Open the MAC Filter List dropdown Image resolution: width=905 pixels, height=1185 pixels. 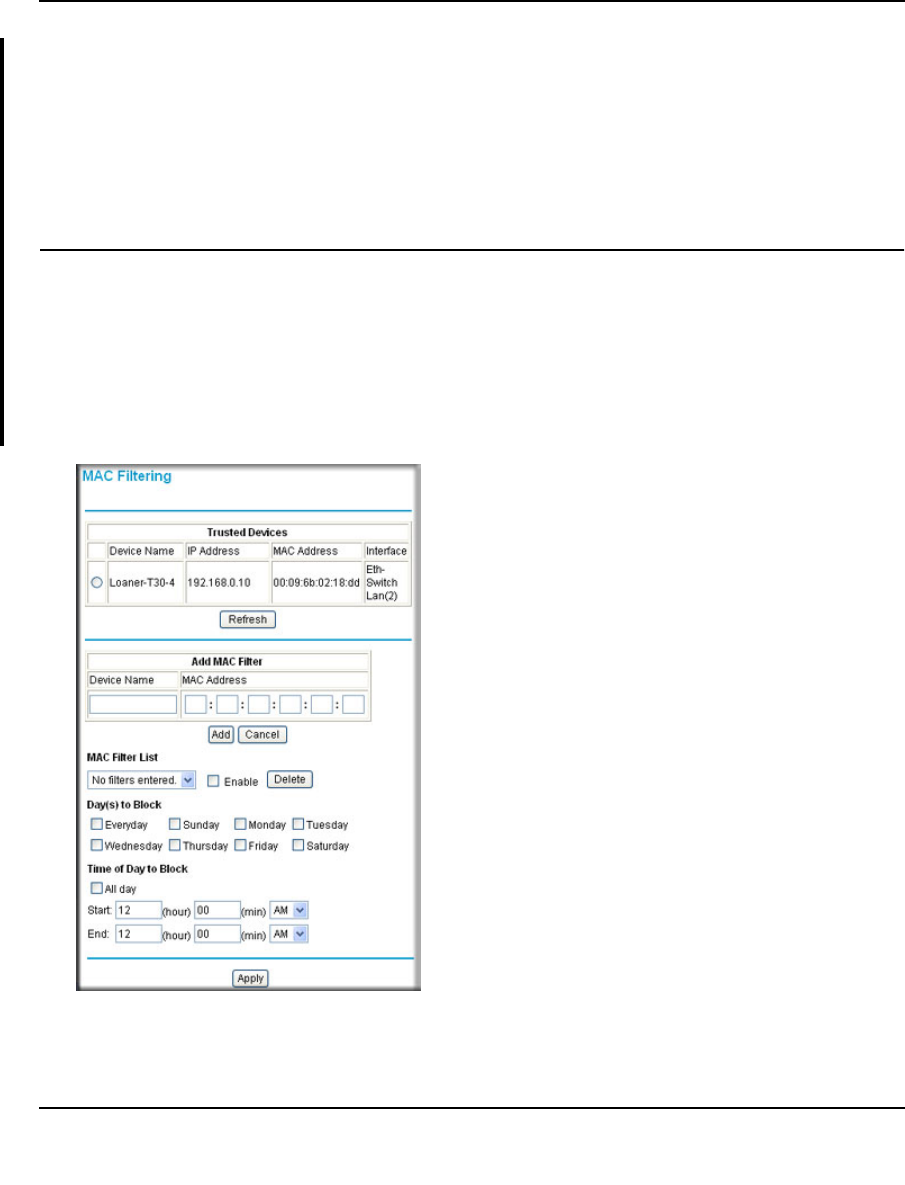[141, 780]
